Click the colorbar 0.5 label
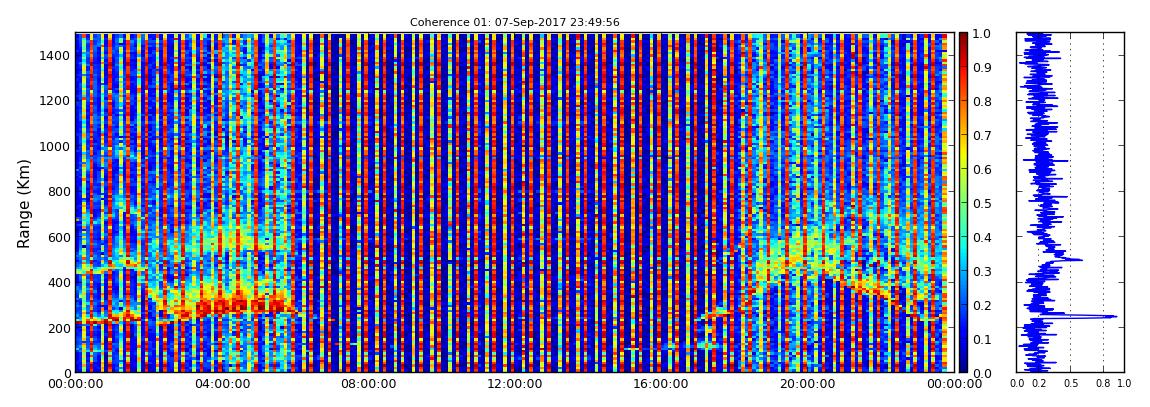1150x407 pixels. [x=981, y=203]
